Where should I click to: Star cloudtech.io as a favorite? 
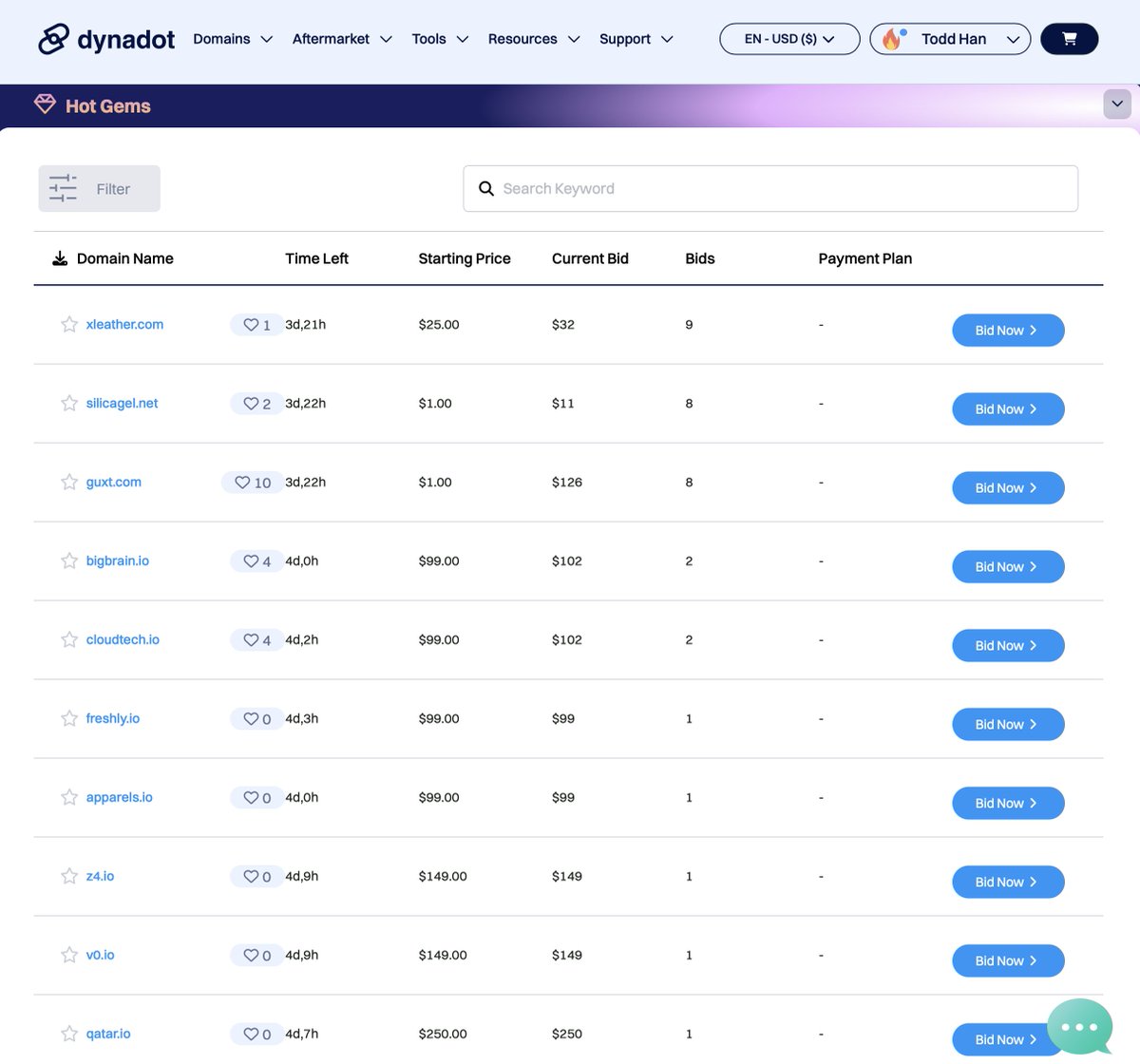click(x=69, y=639)
